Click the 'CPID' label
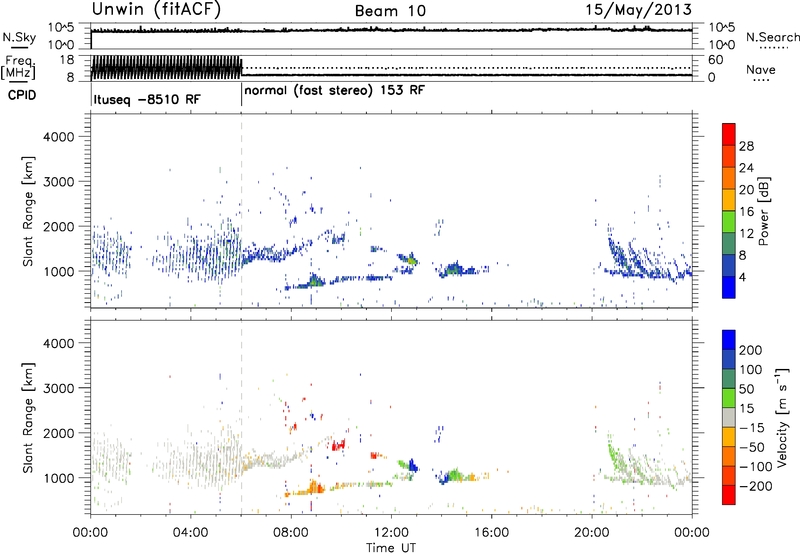The height and width of the screenshot is (554, 800). [x=22, y=95]
